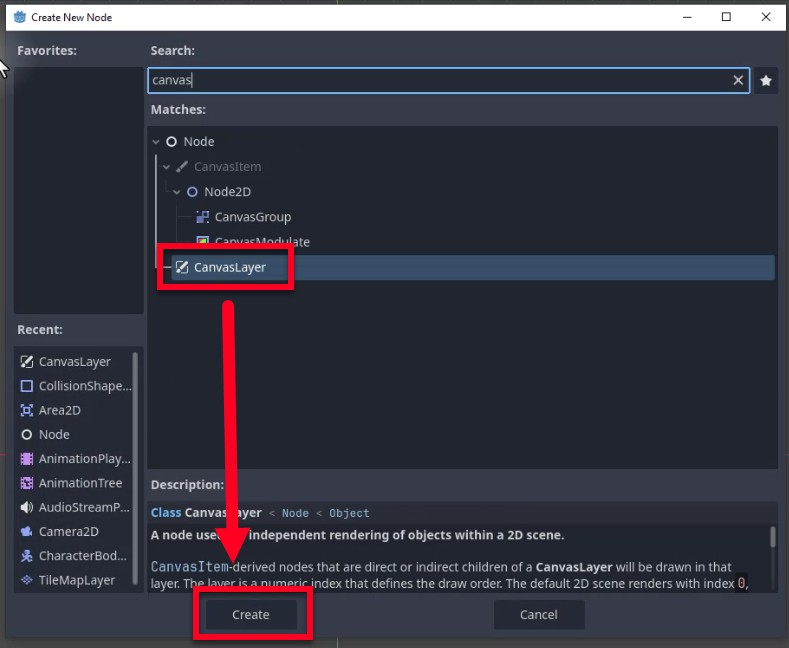Open the Node link in class header
This screenshot has height=648, width=789.
click(295, 513)
